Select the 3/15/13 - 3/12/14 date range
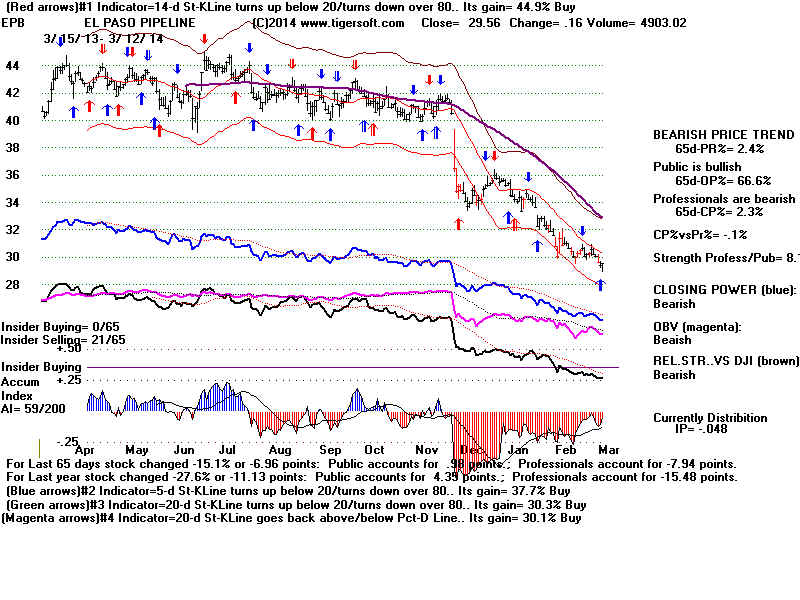Viewport: 800px width, 600px height. 104,39
